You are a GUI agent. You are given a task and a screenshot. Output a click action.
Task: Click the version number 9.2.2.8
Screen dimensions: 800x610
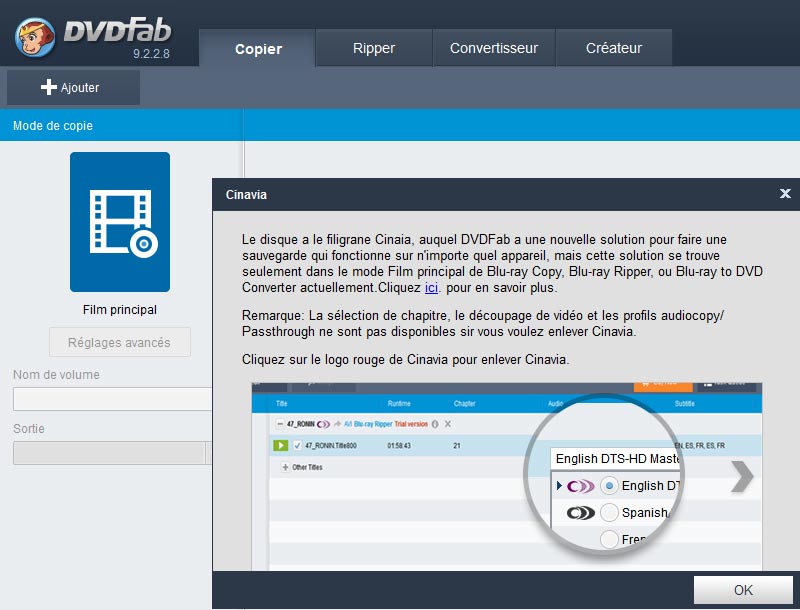coord(151,54)
